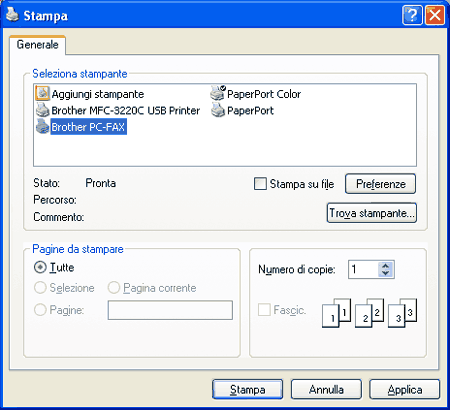This screenshot has width=450, height=410.
Task: Toggle the Fascic. collate checkbox
Action: point(264,310)
